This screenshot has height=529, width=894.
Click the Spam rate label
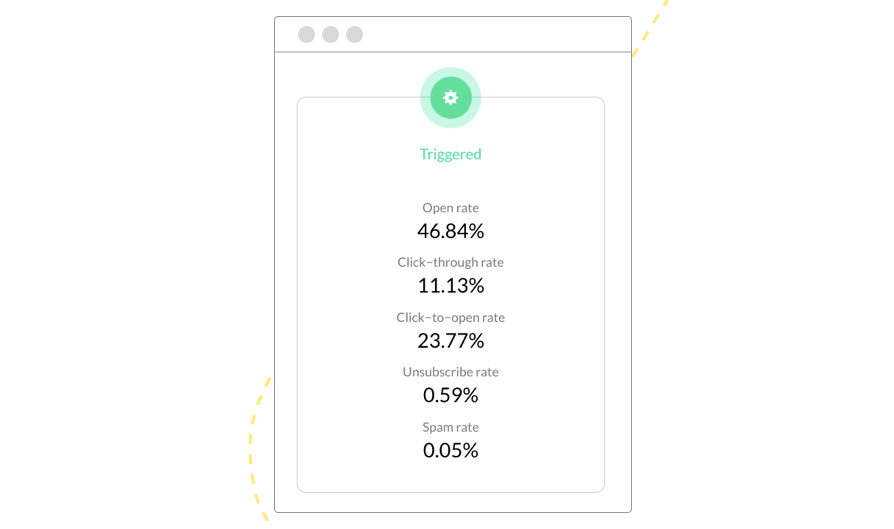(x=450, y=427)
